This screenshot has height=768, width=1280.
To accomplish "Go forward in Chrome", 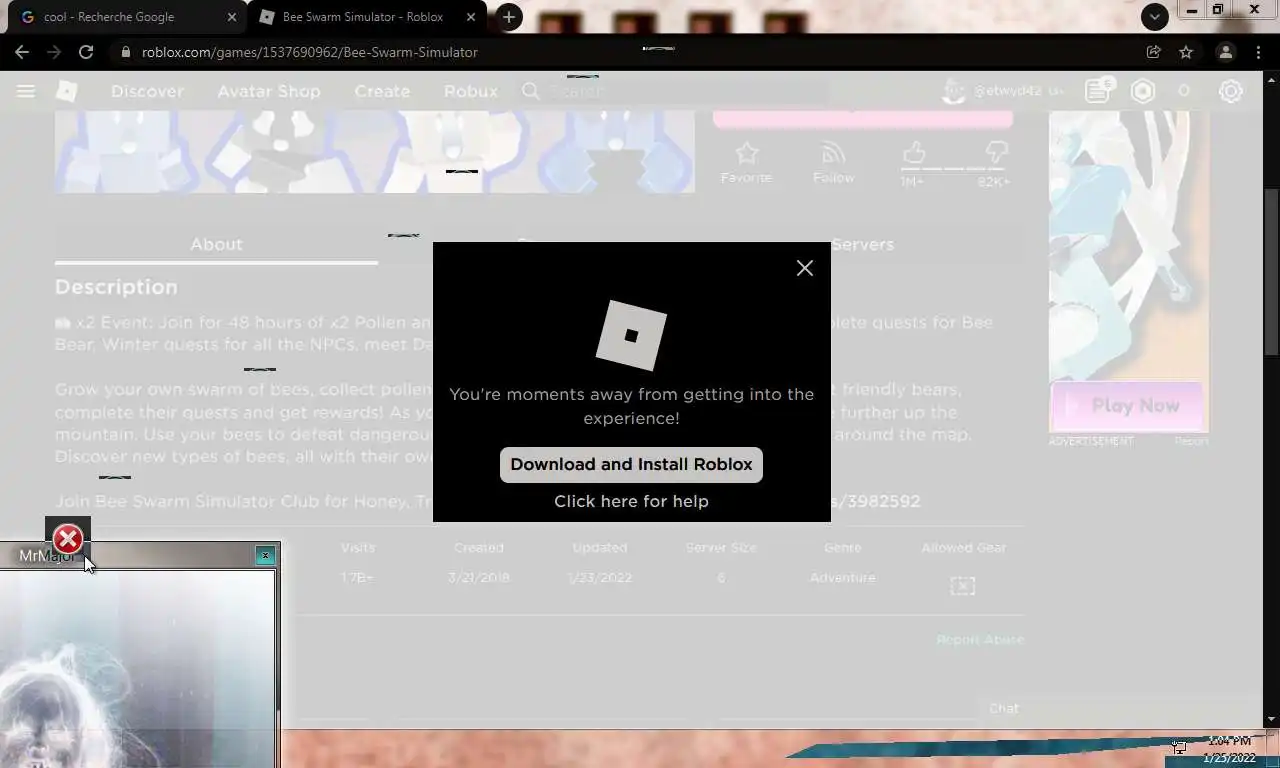I will pyautogui.click(x=54, y=52).
